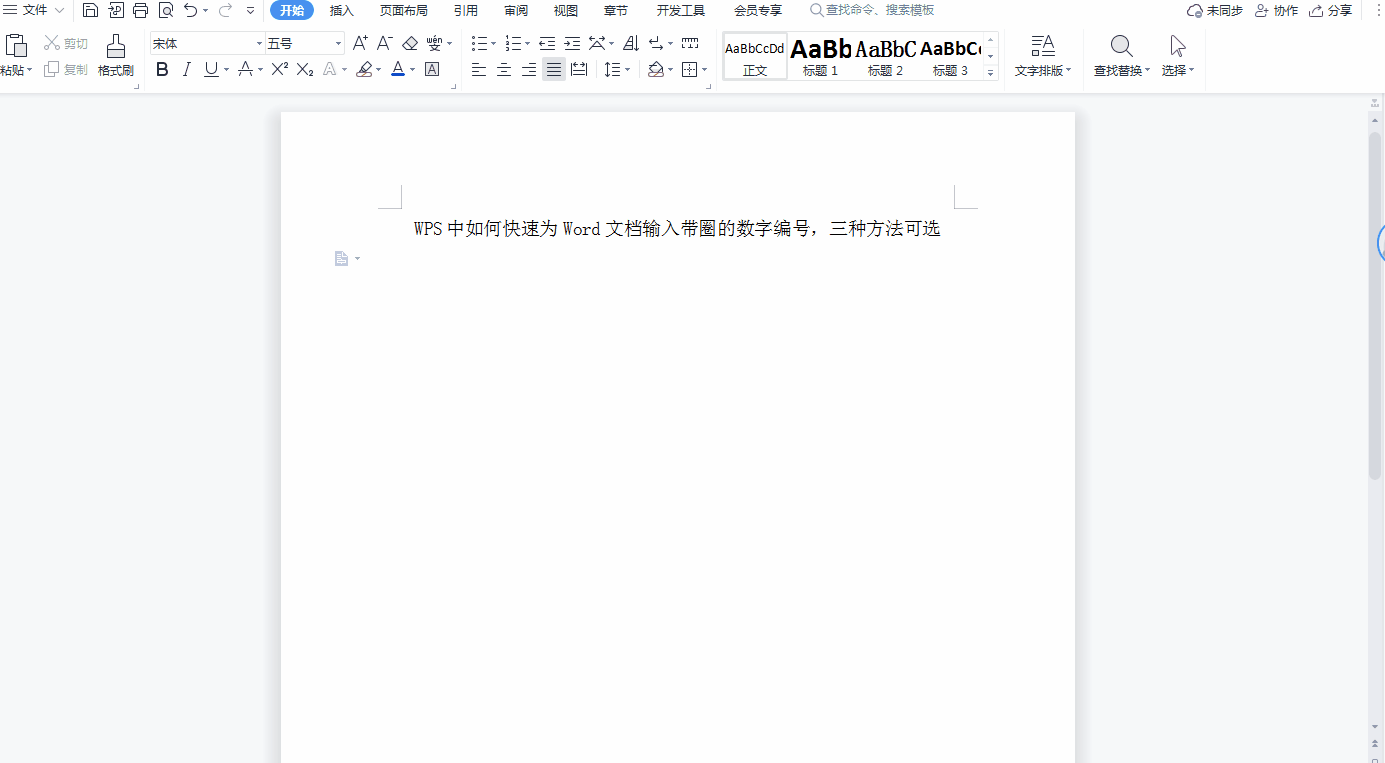The width and height of the screenshot is (1385, 763).
Task: Switch to the 视图 (View) tab
Action: pyautogui.click(x=566, y=11)
